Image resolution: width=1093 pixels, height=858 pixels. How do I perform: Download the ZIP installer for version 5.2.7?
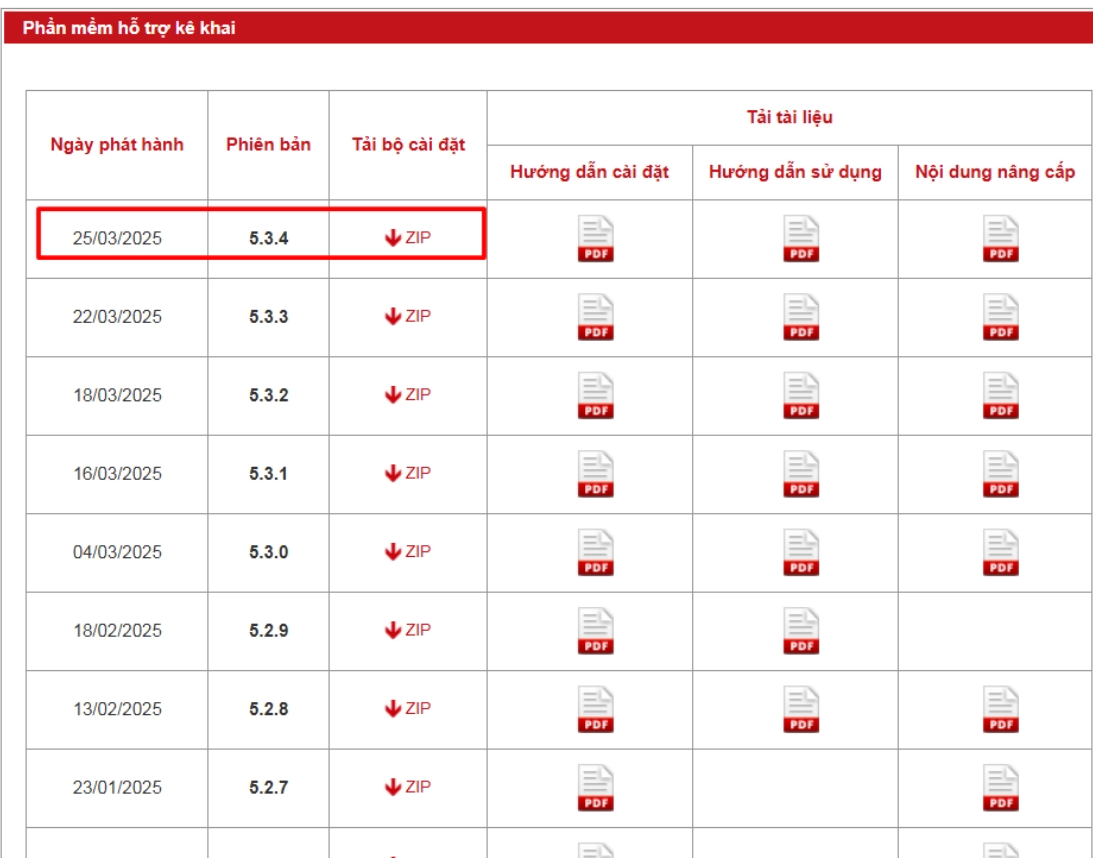[x=408, y=787]
